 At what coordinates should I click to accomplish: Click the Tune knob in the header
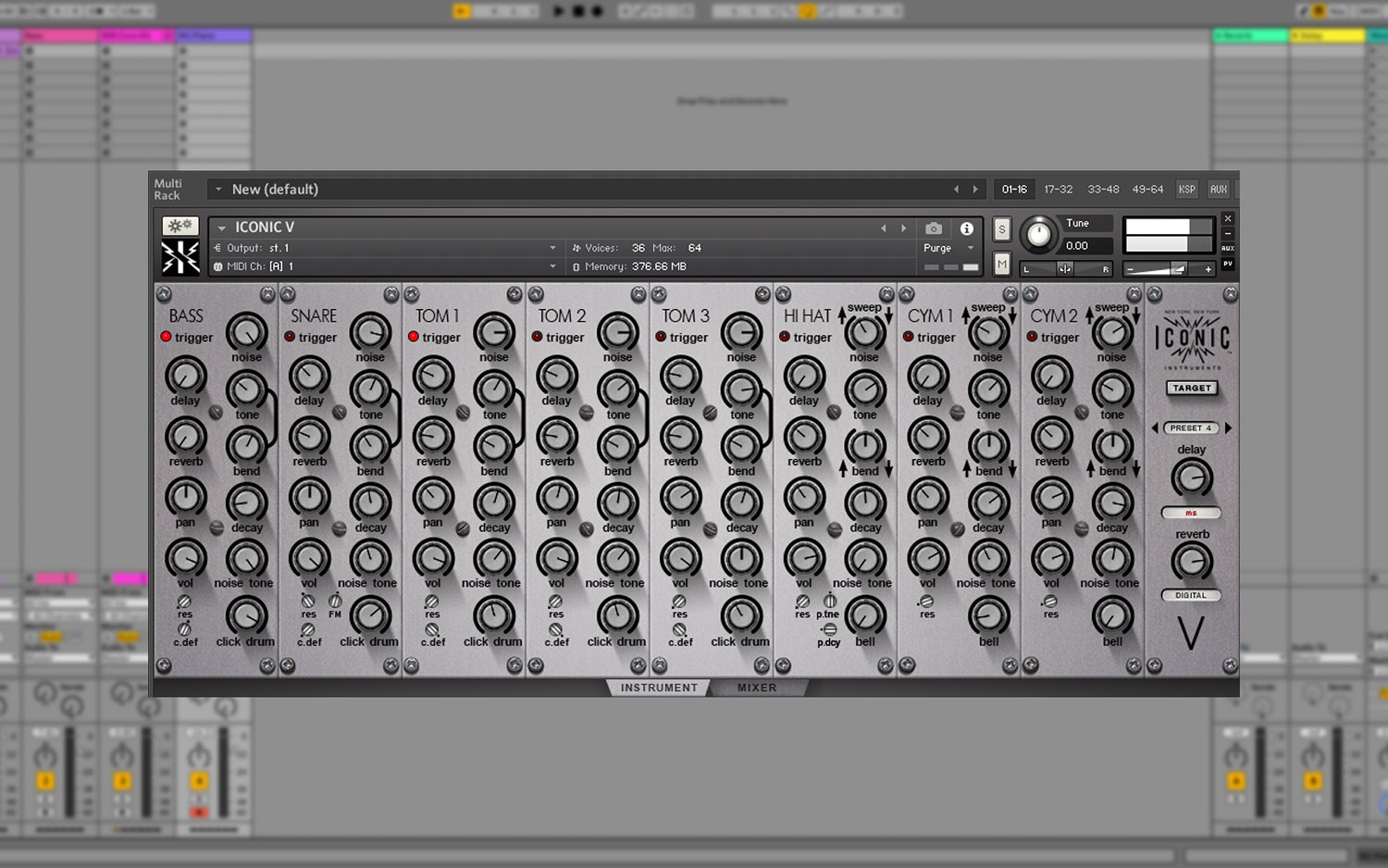[x=1039, y=234]
